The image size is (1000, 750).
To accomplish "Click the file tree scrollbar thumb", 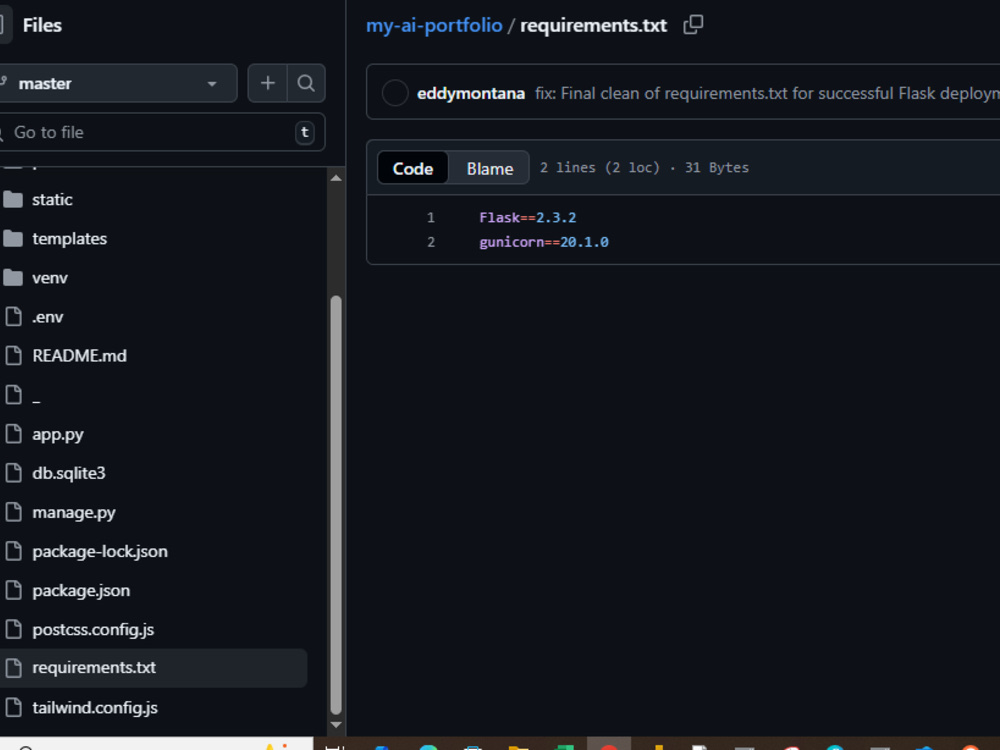I will pyautogui.click(x=336, y=505).
